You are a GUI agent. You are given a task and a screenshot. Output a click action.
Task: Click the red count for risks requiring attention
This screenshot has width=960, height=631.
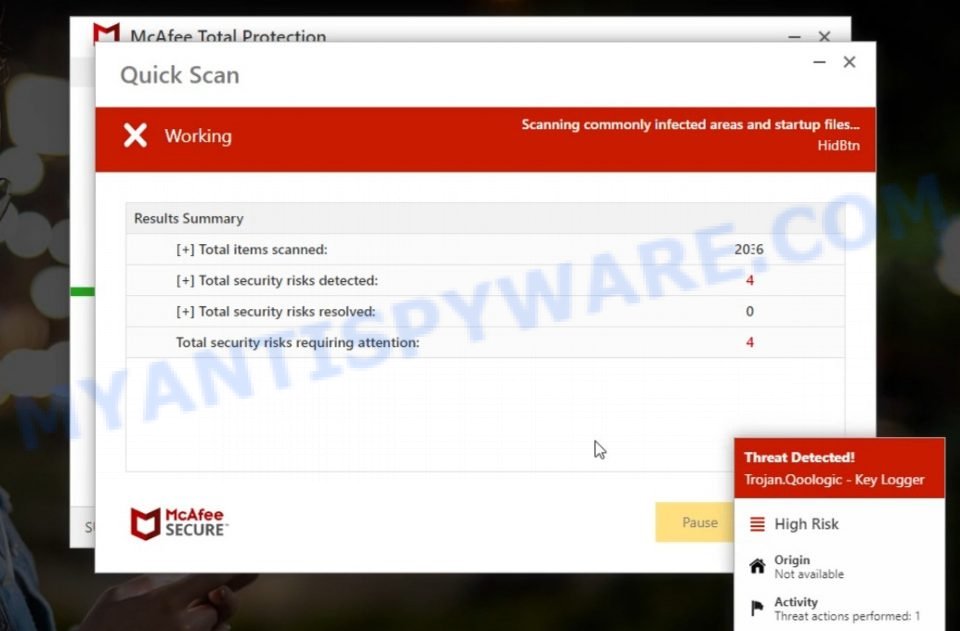pos(750,342)
